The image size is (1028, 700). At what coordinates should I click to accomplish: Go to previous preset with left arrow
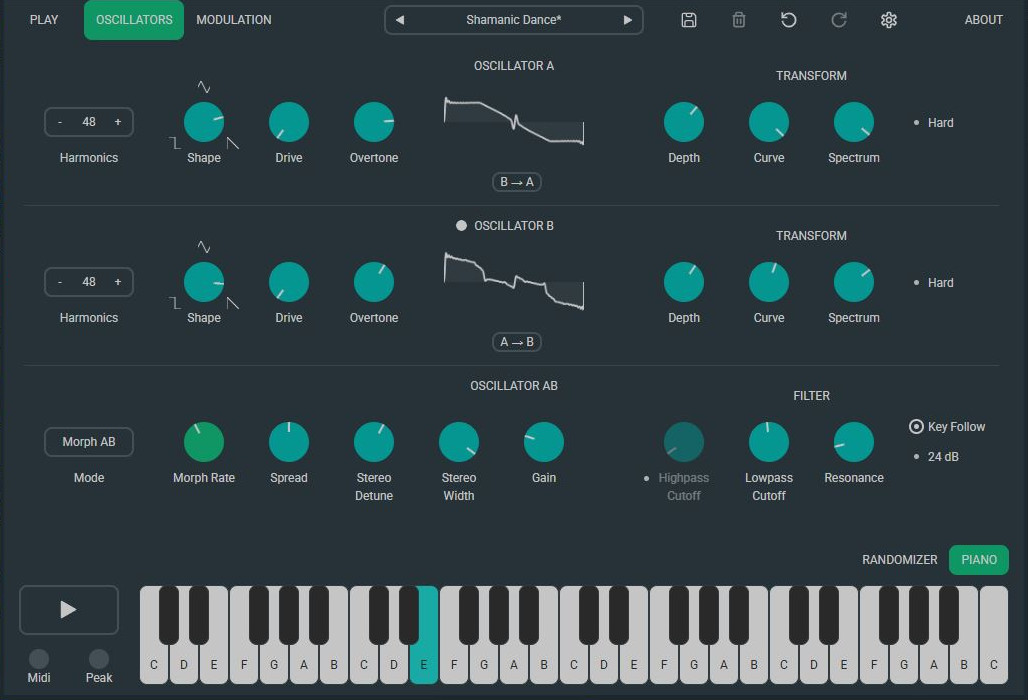click(399, 20)
